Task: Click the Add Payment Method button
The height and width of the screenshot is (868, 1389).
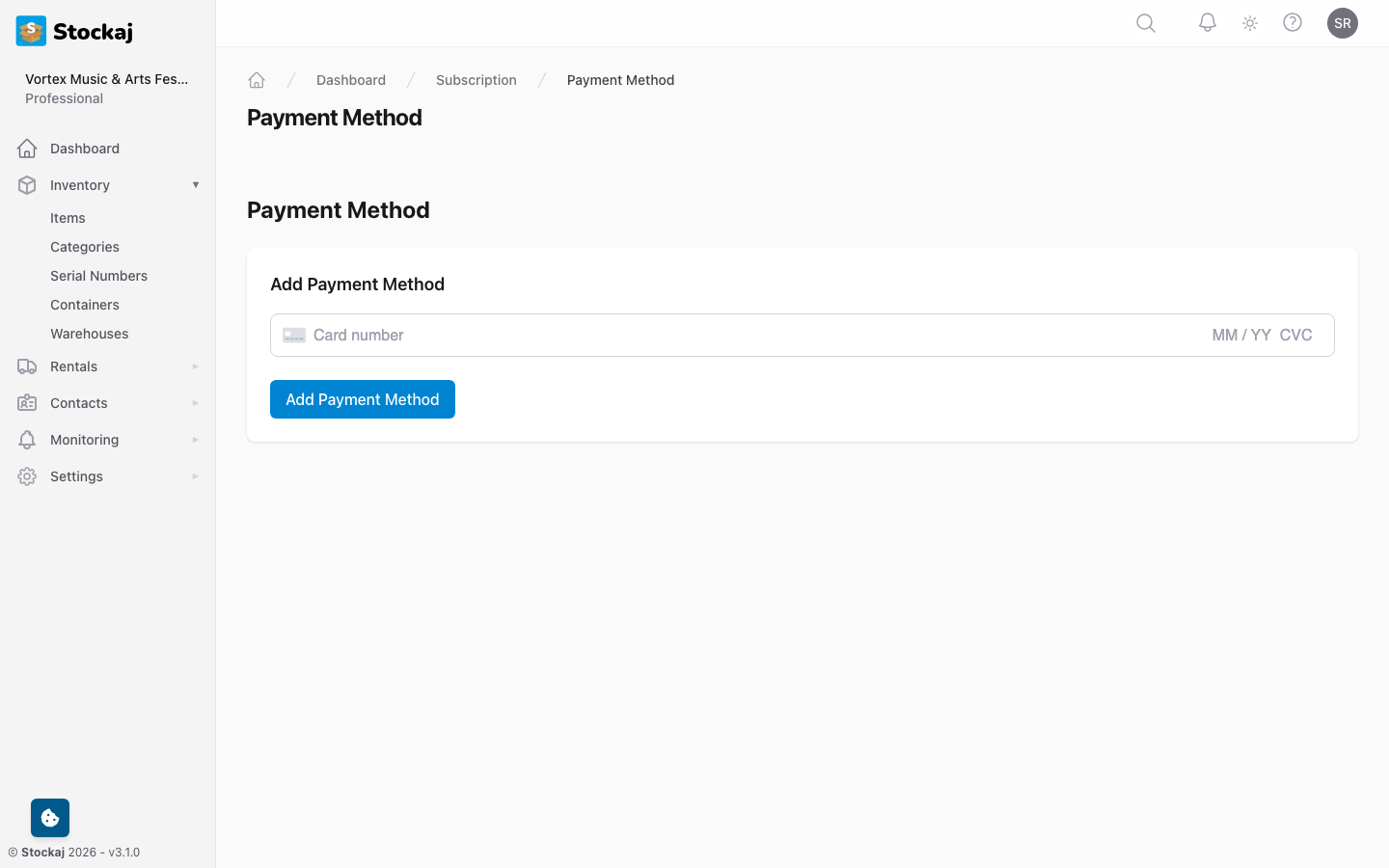Action: pos(363,399)
